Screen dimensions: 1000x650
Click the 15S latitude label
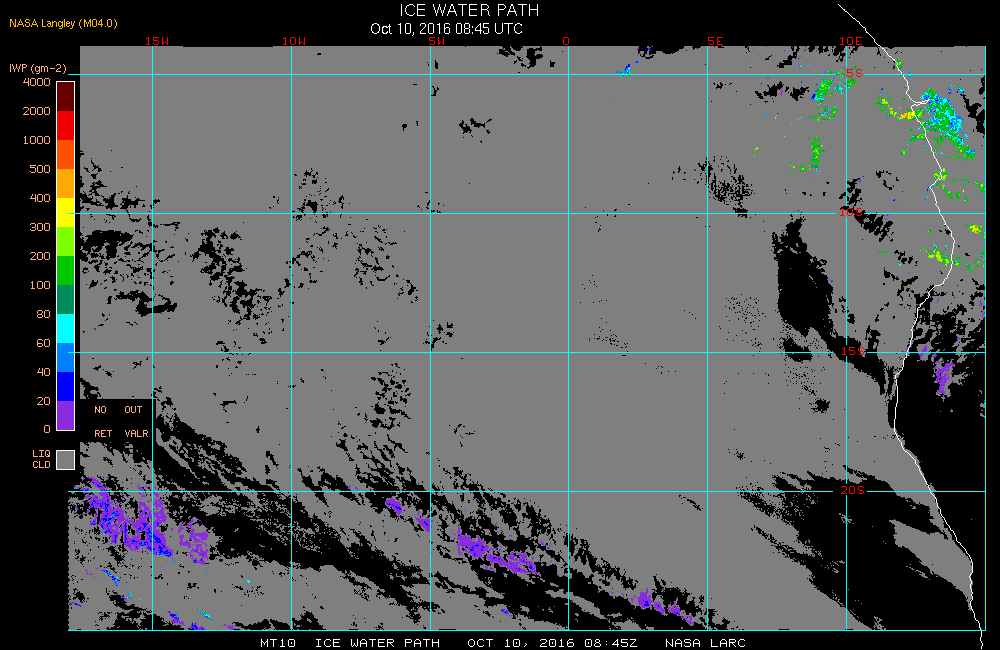point(853,351)
